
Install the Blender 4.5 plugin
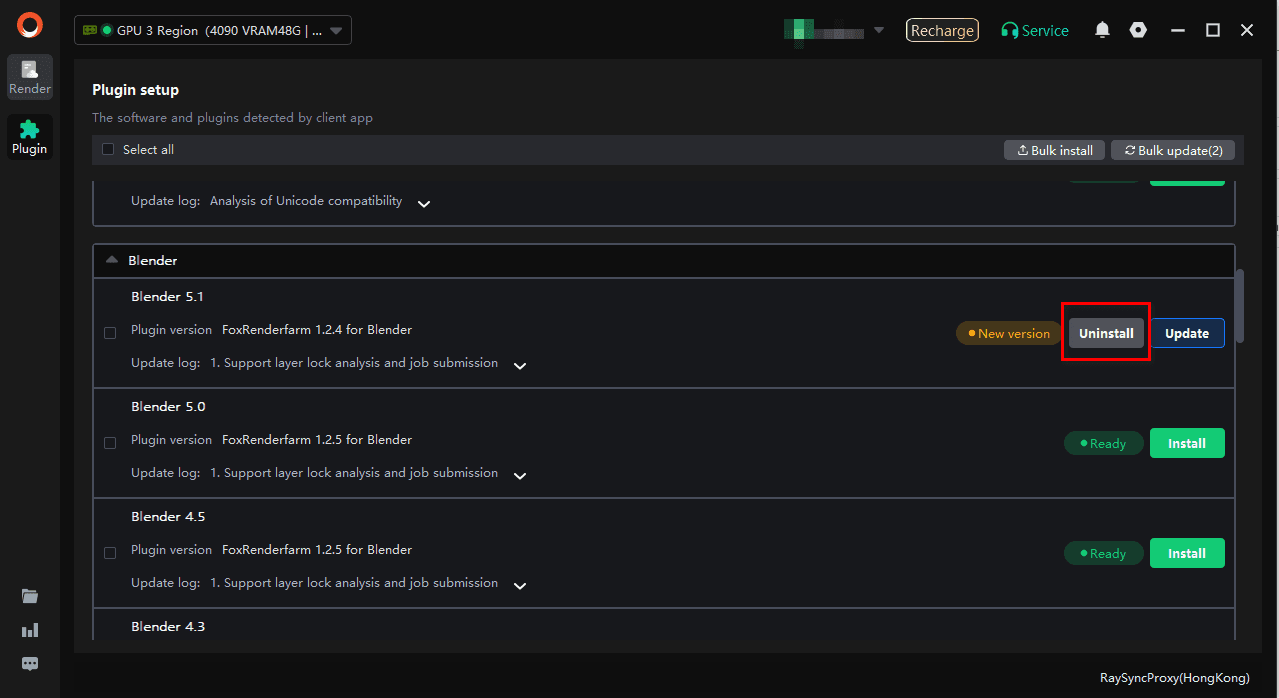click(x=1187, y=553)
